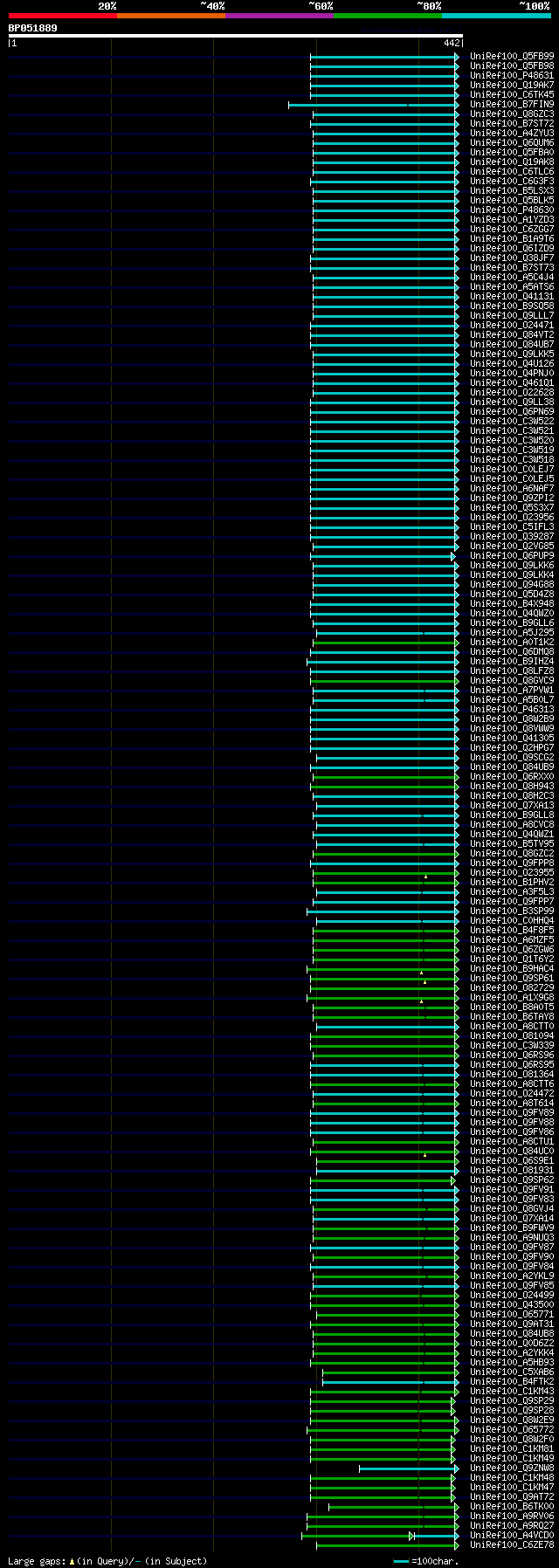Viewport: 559px width, 1568px height.
Task: Open hit UniRef100_P48631
Action: pyautogui.click(x=512, y=75)
